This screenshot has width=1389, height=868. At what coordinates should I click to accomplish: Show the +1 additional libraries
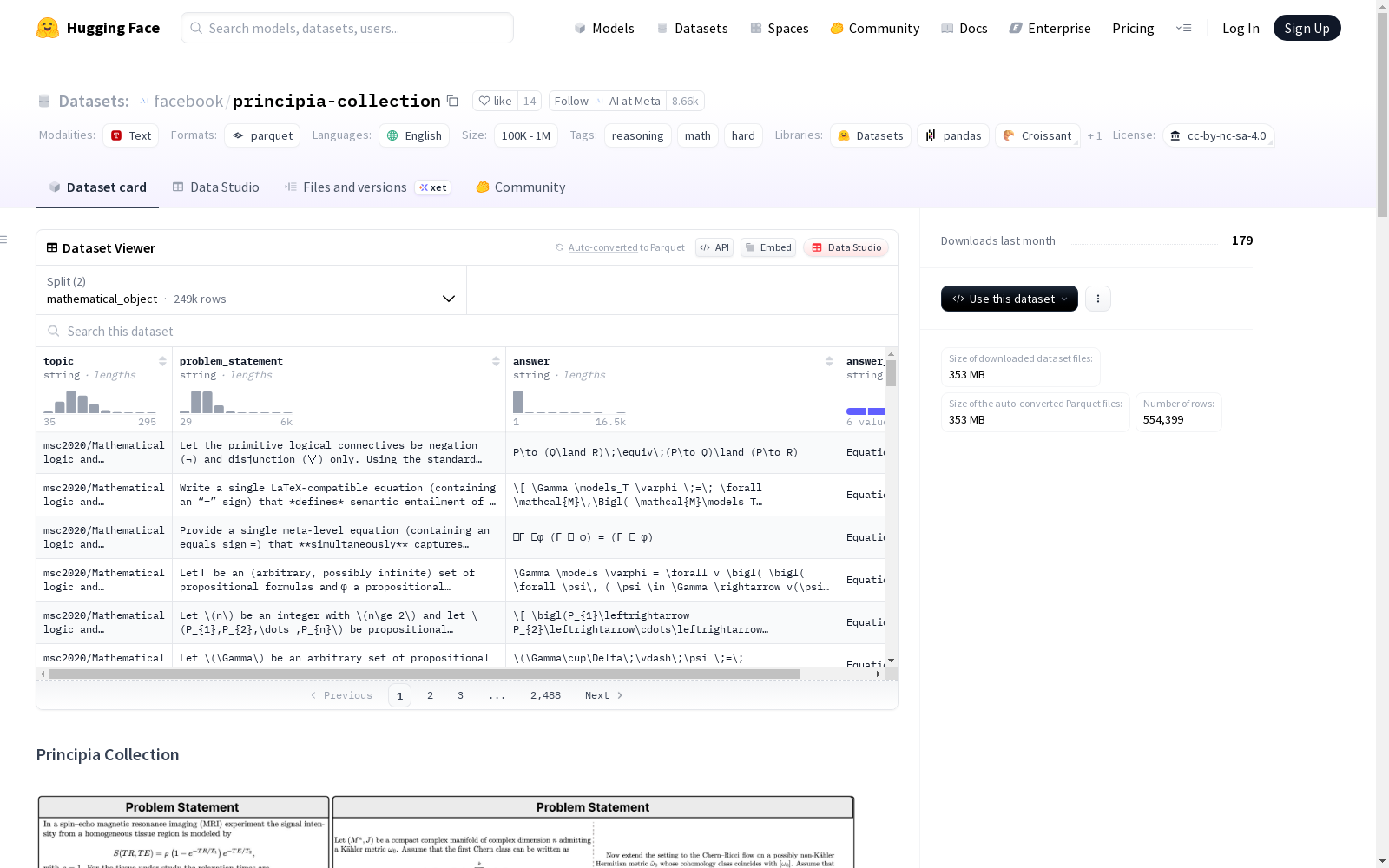tap(1095, 135)
